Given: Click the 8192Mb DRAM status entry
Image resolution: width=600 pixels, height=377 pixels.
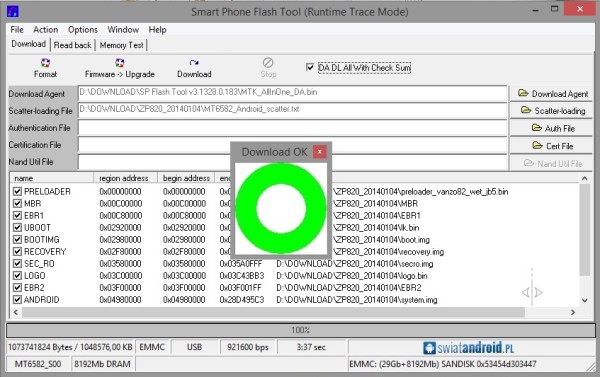Looking at the screenshot, I should tap(102, 364).
